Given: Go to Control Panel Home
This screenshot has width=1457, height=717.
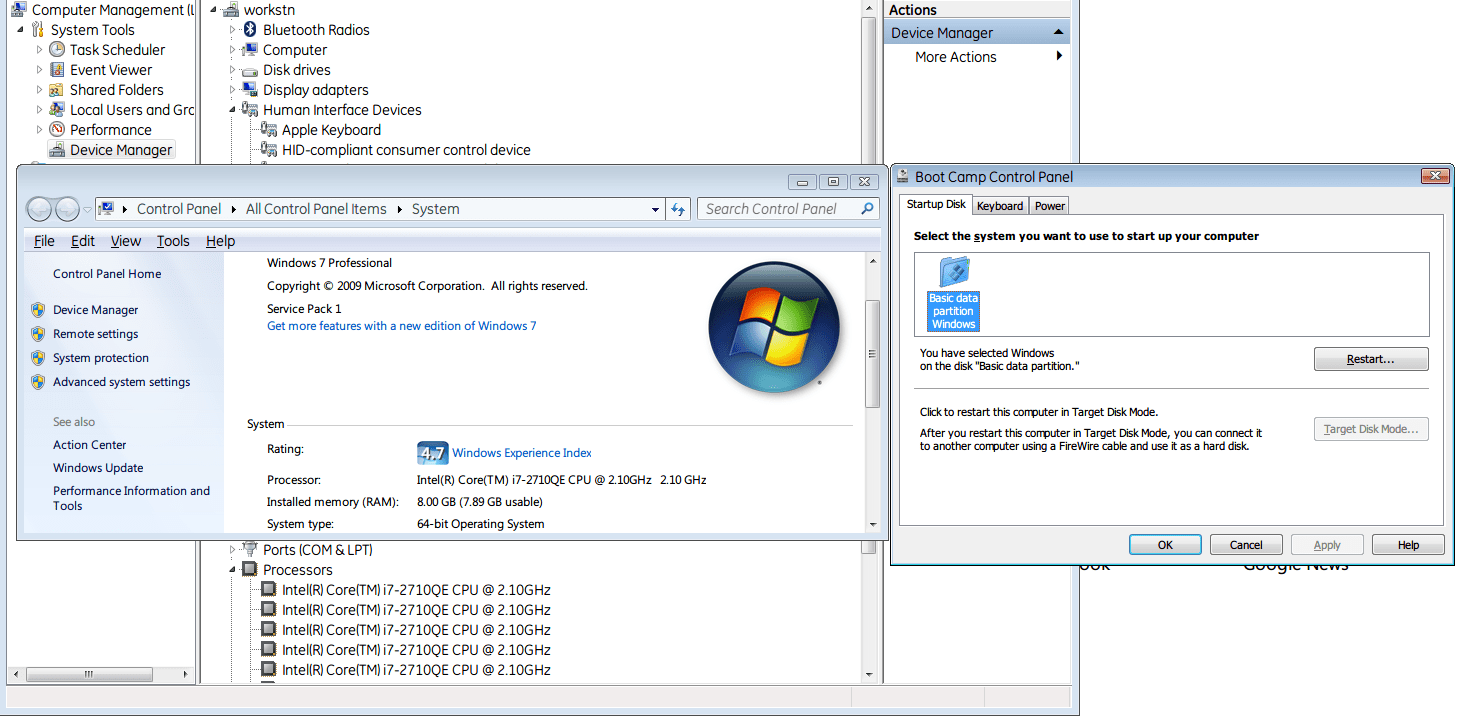Looking at the screenshot, I should 107,274.
